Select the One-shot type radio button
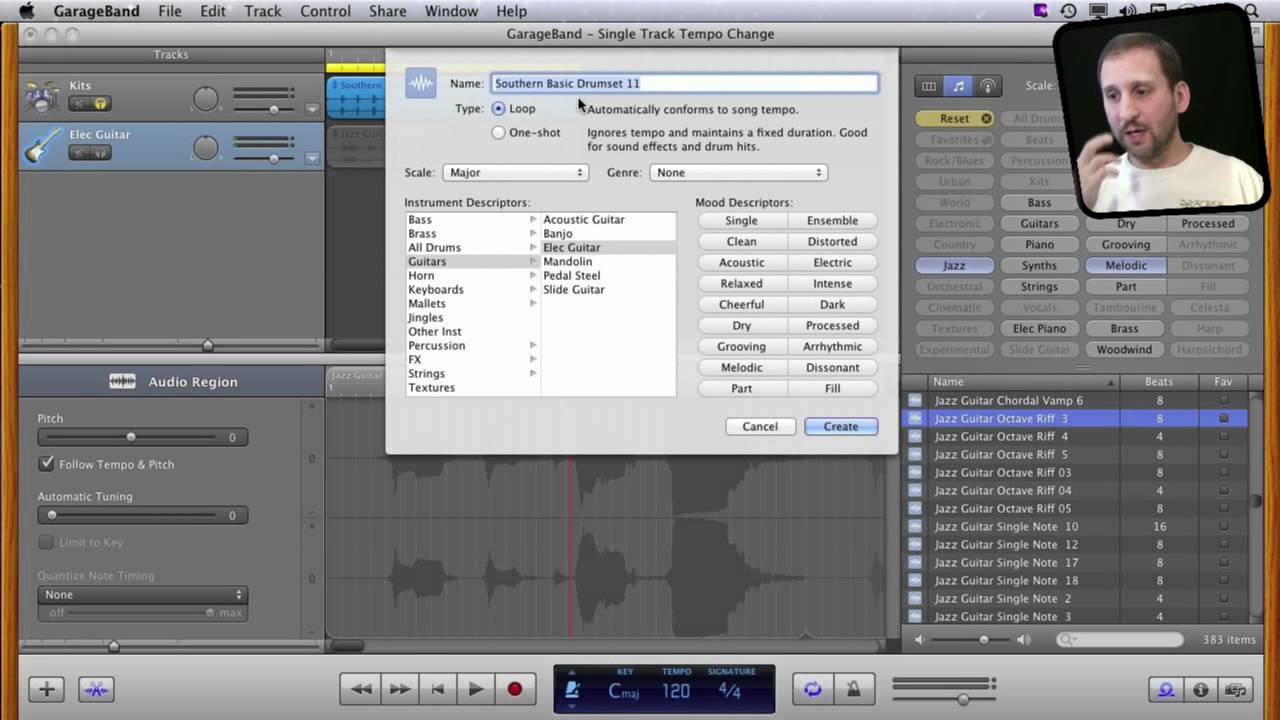The height and width of the screenshot is (720, 1280). tap(498, 133)
